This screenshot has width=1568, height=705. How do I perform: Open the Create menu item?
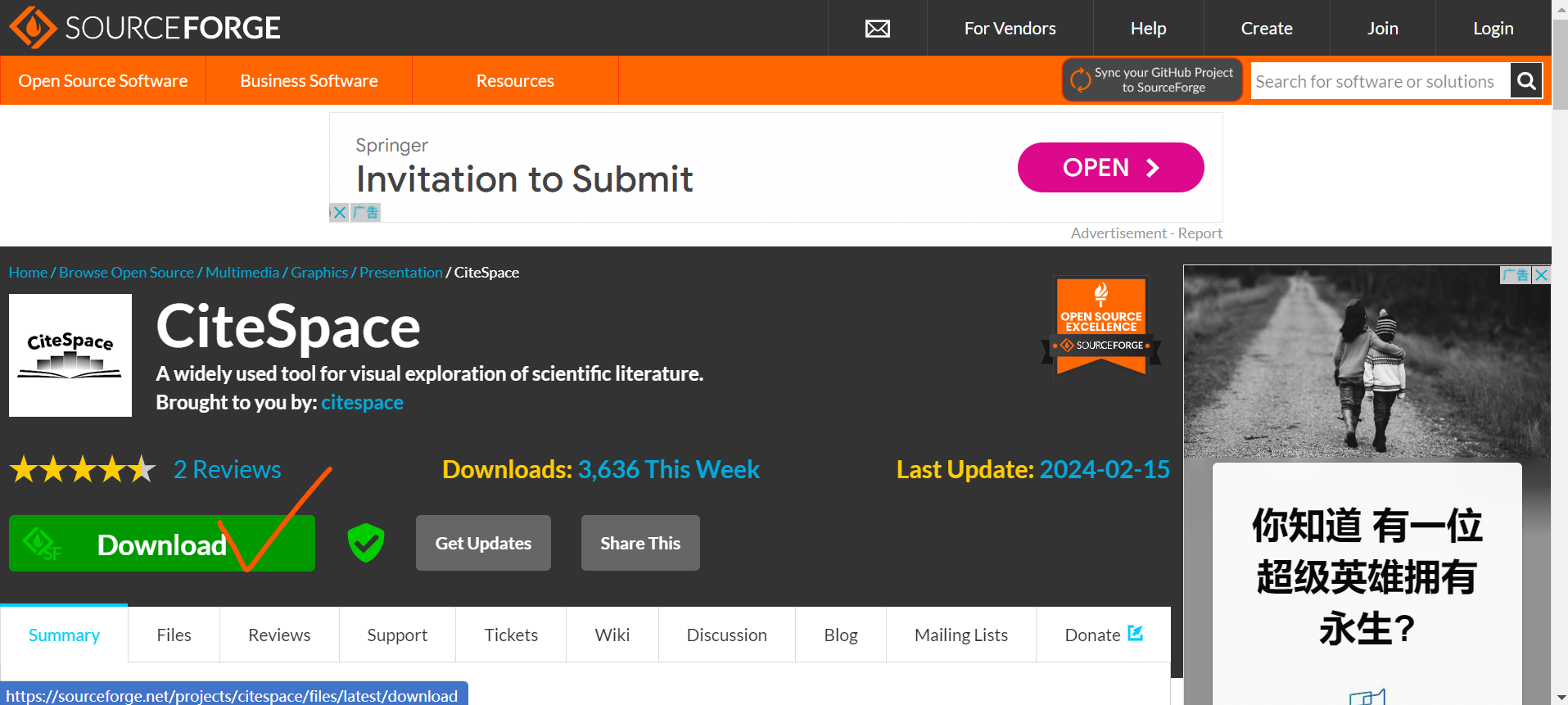pyautogui.click(x=1267, y=29)
